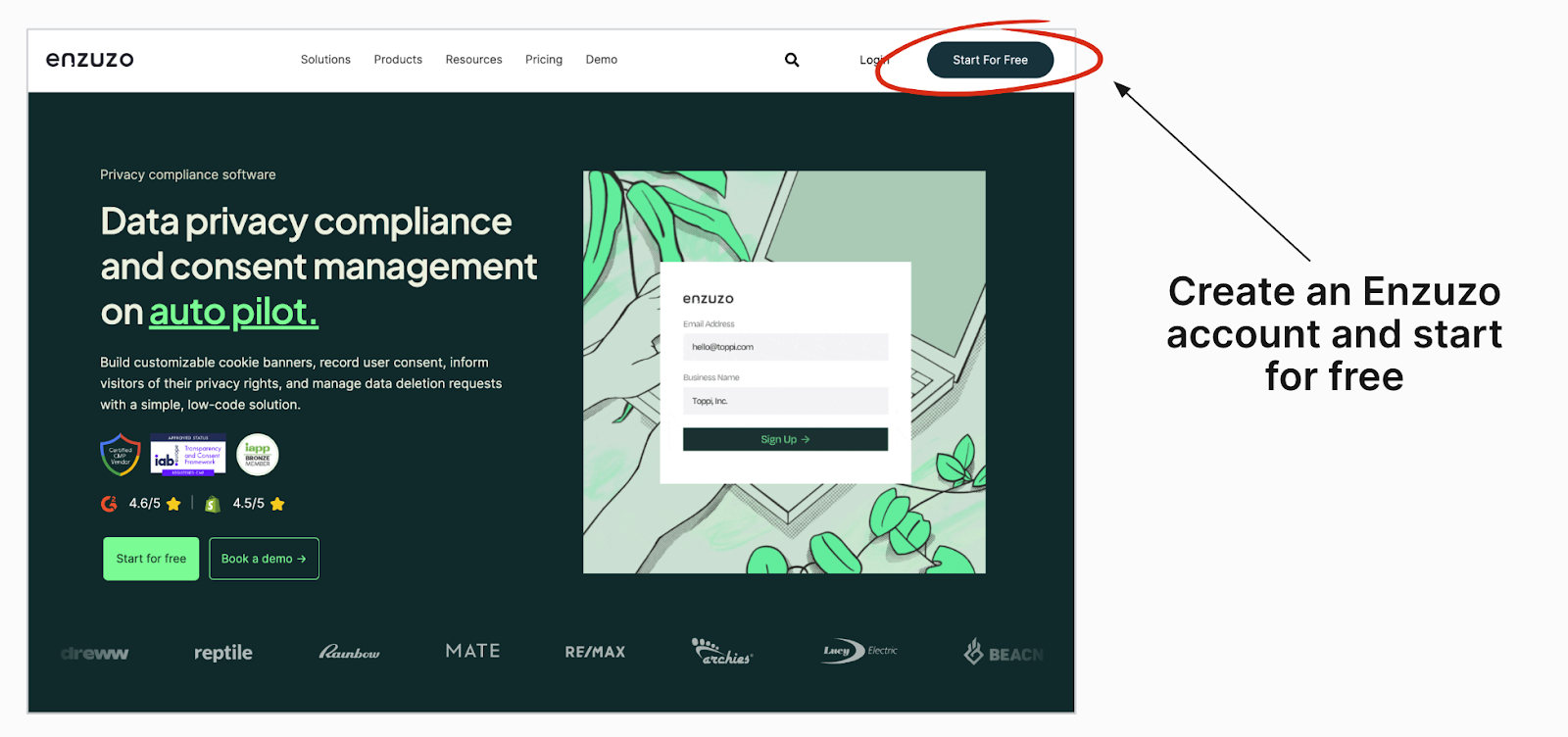The height and width of the screenshot is (737, 1568).
Task: Click the RE/MAX customer logo
Action: point(595,652)
